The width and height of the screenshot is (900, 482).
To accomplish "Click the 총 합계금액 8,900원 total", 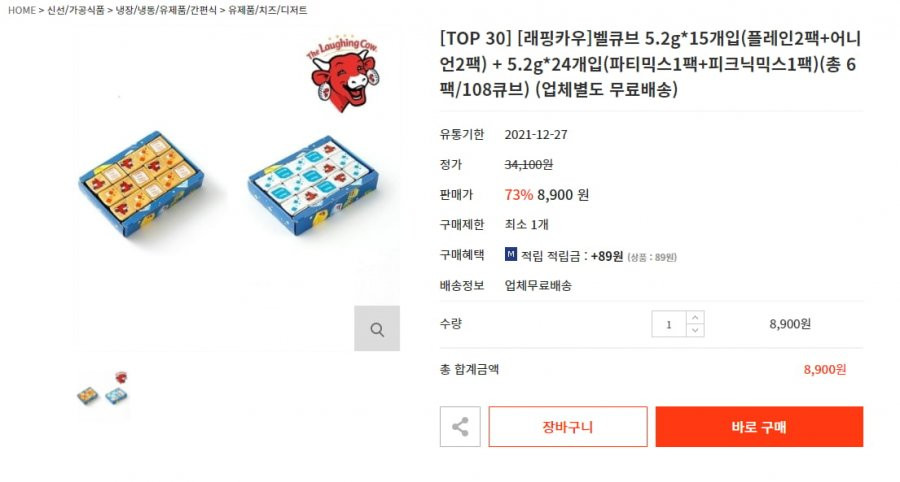I will pyautogui.click(x=825, y=369).
